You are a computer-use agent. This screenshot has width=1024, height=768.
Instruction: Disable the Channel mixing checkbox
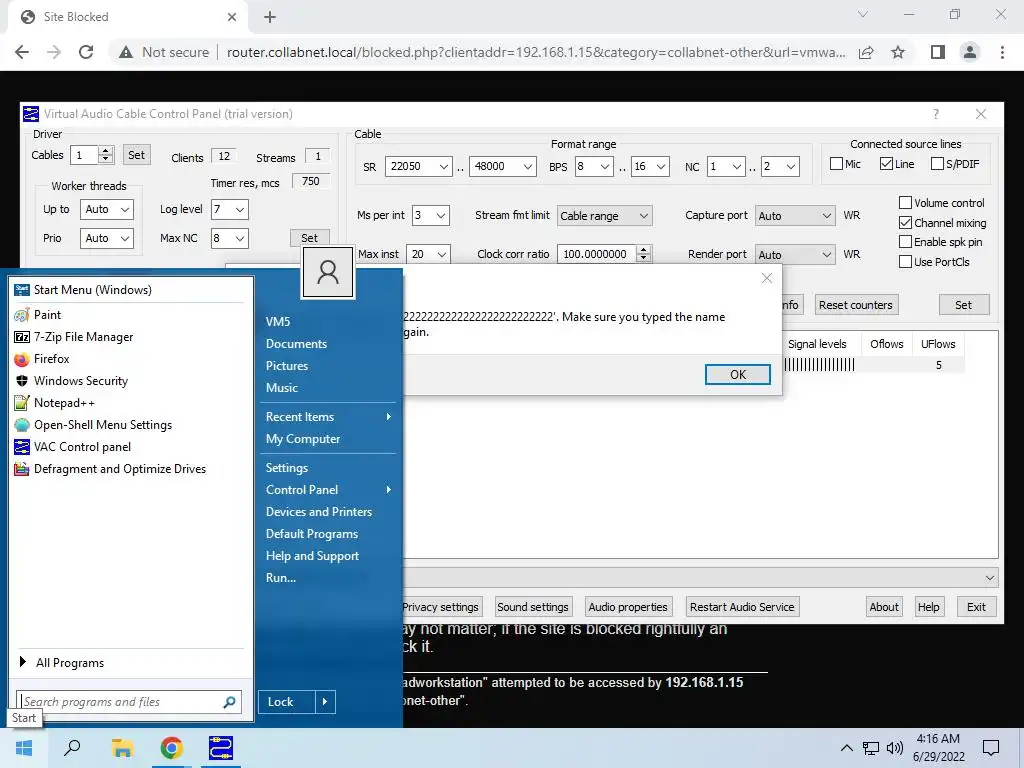click(905, 223)
